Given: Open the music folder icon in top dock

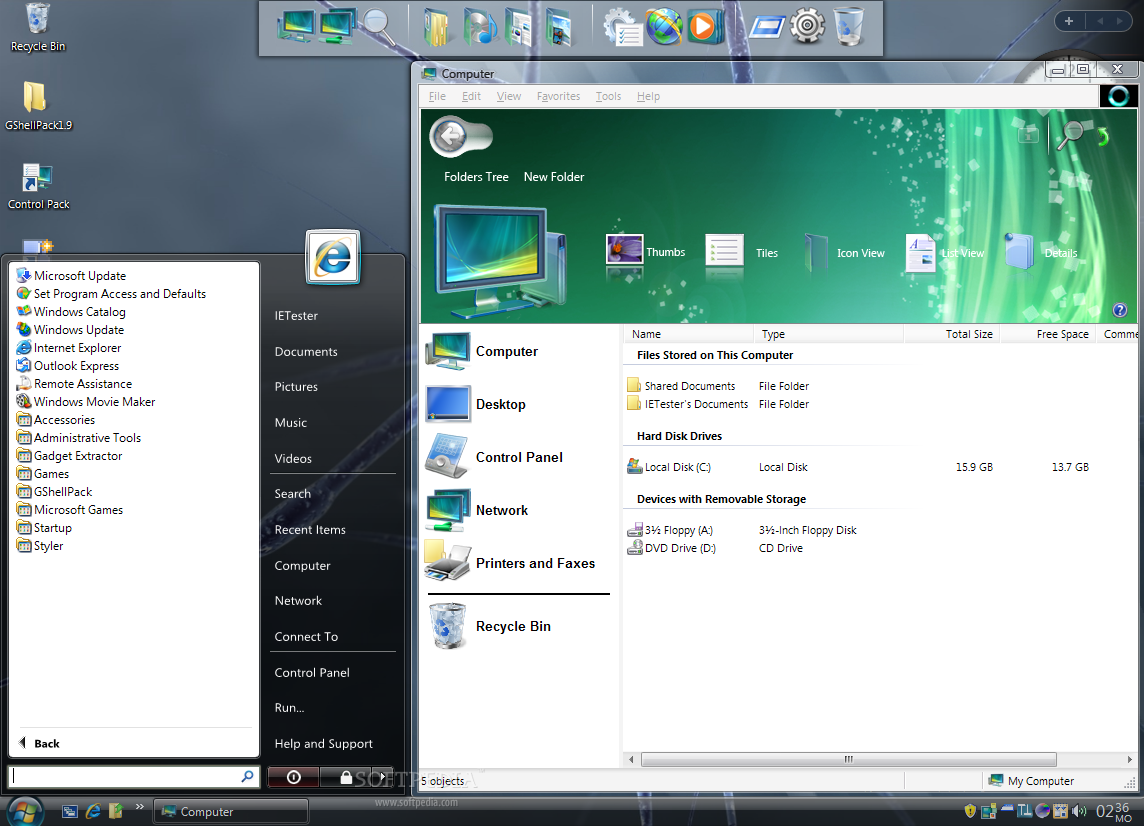Looking at the screenshot, I should click(x=479, y=28).
